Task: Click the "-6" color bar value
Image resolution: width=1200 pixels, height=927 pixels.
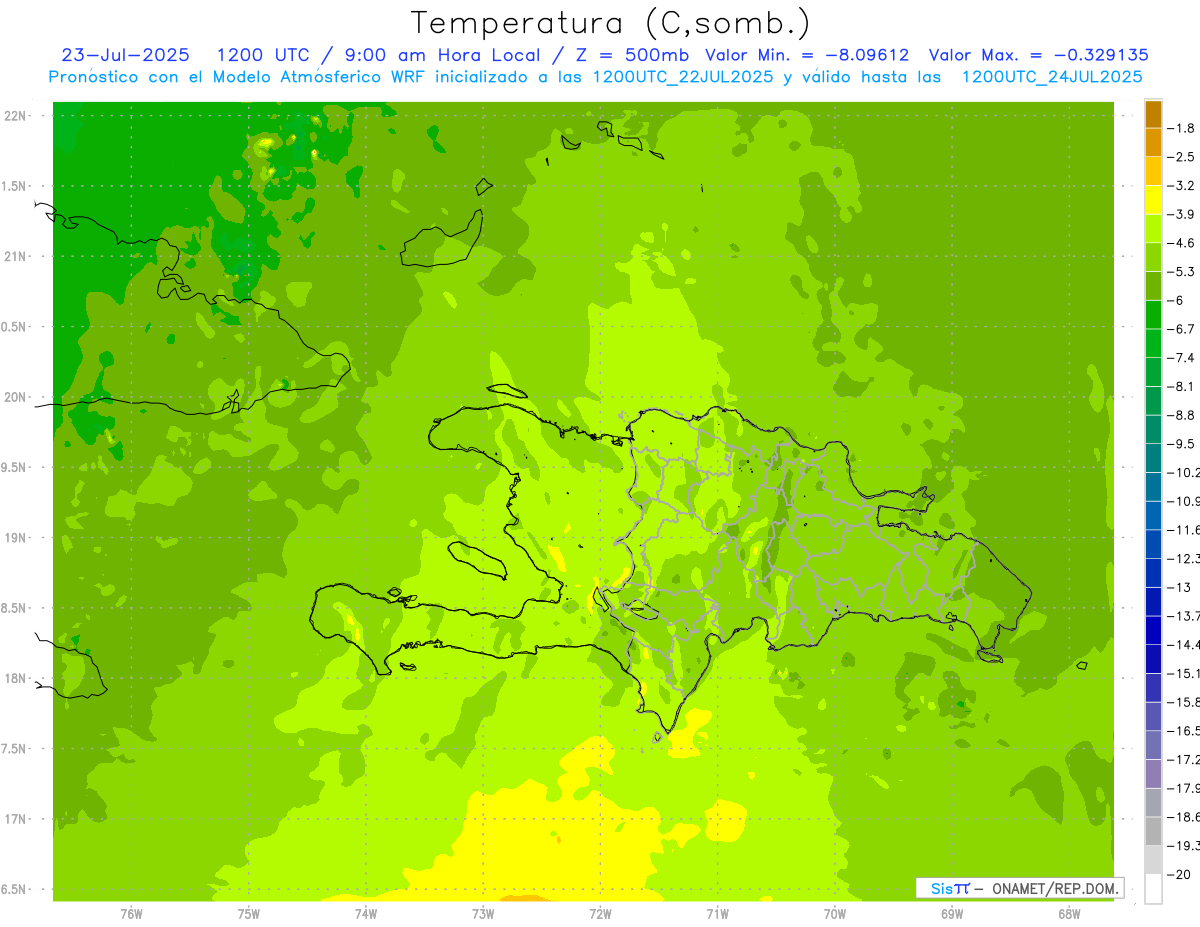Action: pyautogui.click(x=1176, y=300)
